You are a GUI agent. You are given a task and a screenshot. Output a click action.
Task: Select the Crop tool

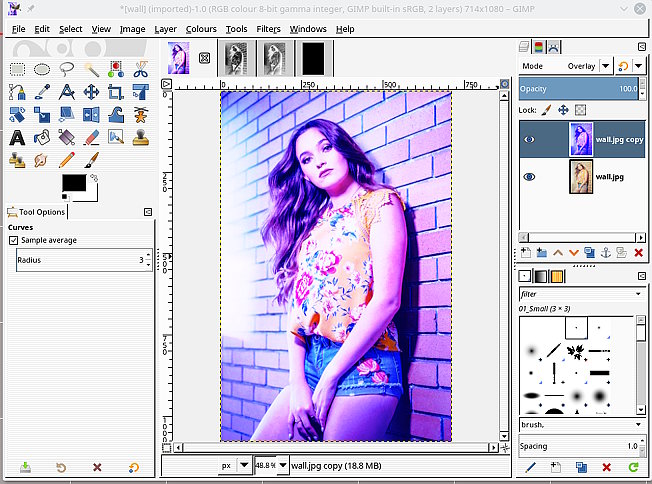click(116, 92)
